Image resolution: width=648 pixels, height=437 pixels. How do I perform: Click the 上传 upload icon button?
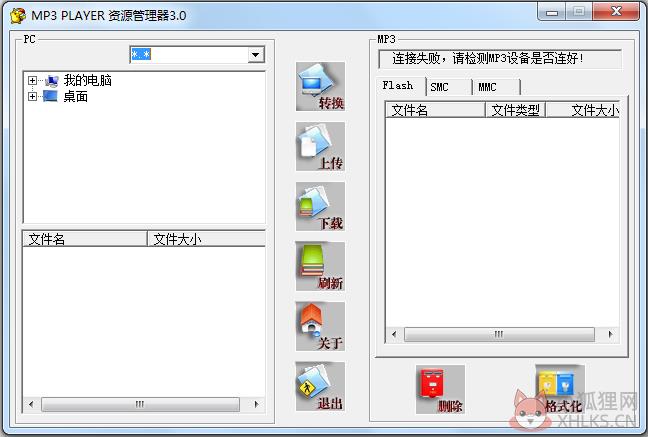pyautogui.click(x=320, y=146)
